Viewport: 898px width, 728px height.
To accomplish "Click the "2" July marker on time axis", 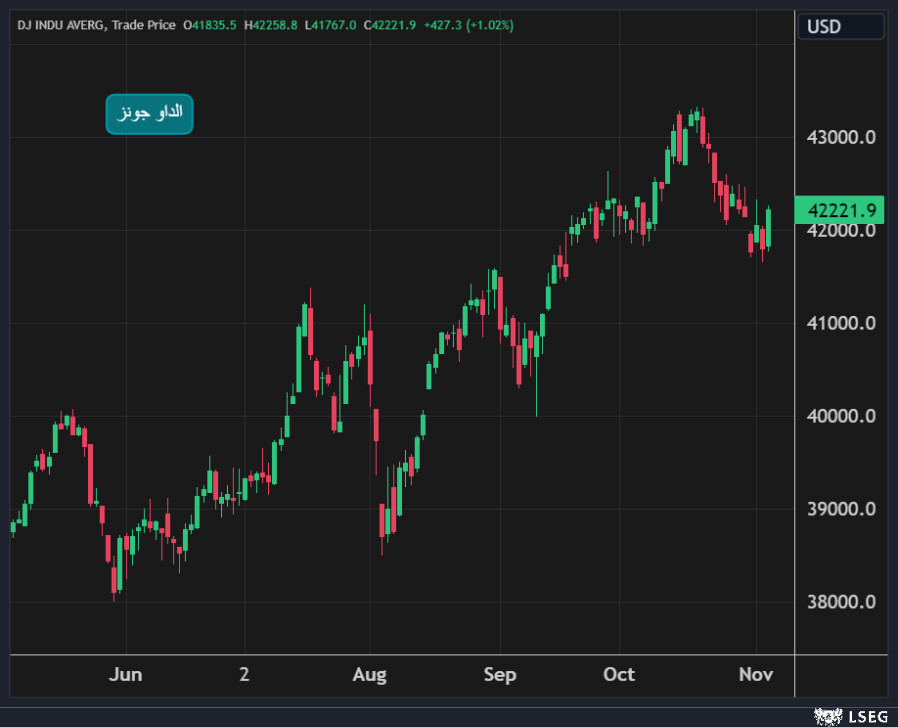I will [x=244, y=674].
